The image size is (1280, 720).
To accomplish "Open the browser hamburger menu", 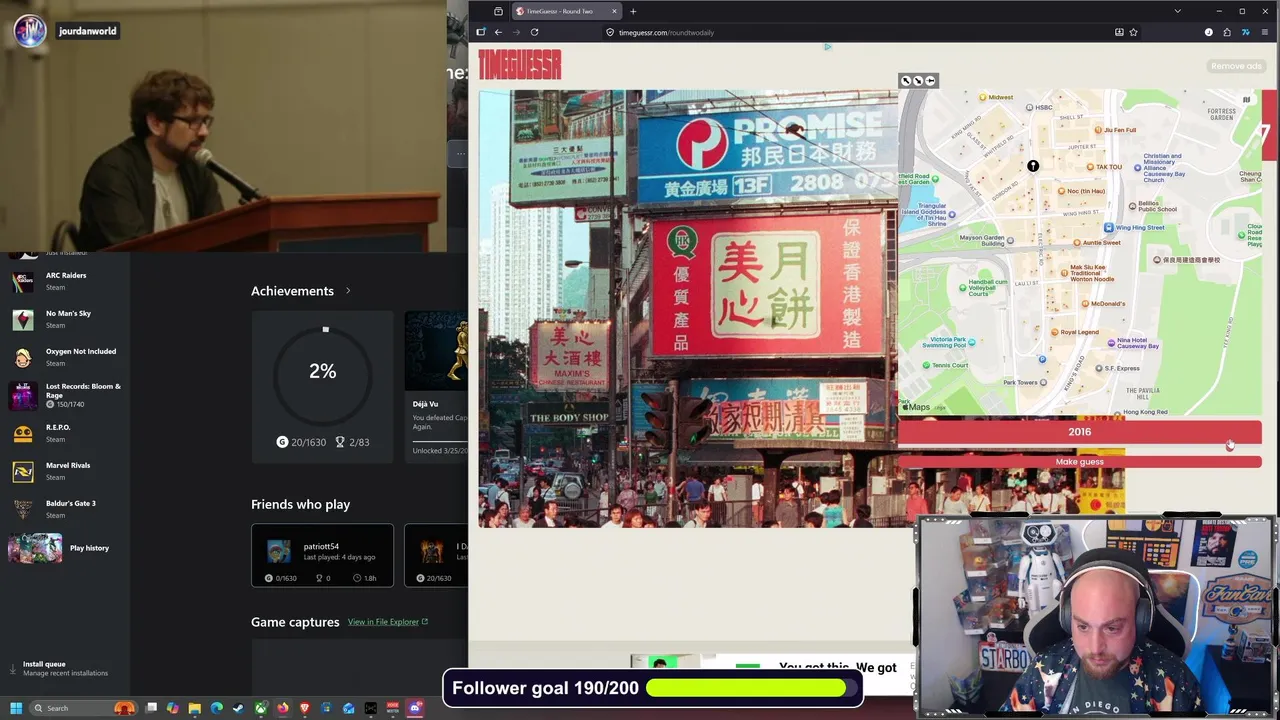I will click(1265, 32).
